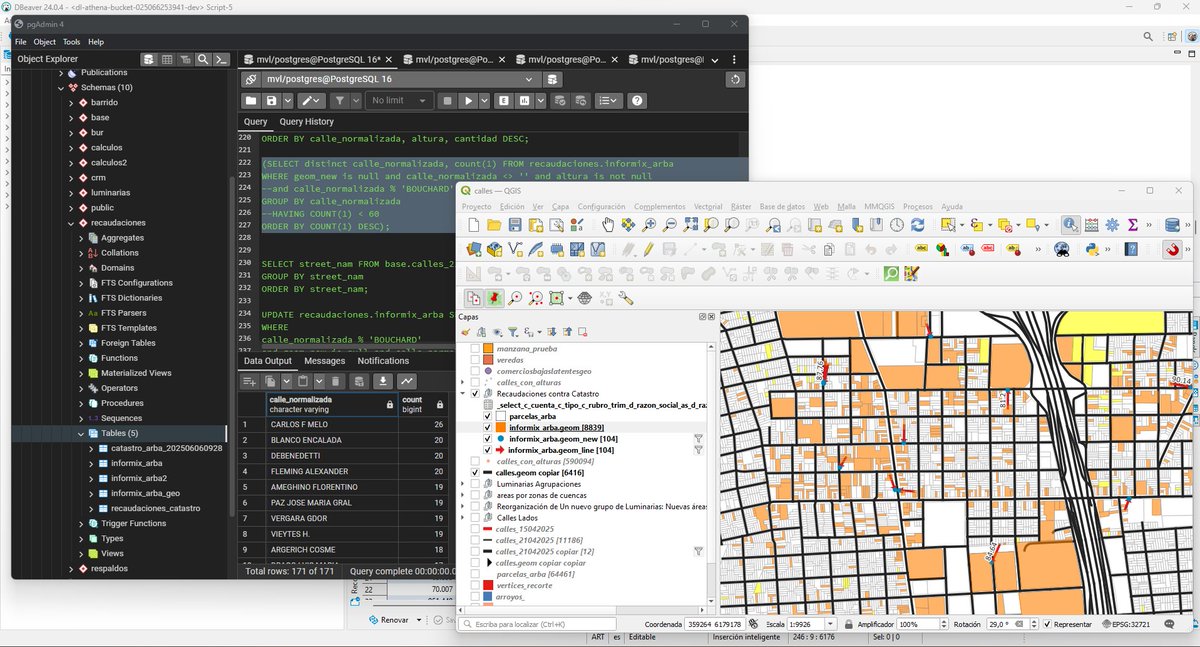Image resolution: width=1200 pixels, height=647 pixels.
Task: Open the attribute table in QGIS toolbar
Action: 1091,225
